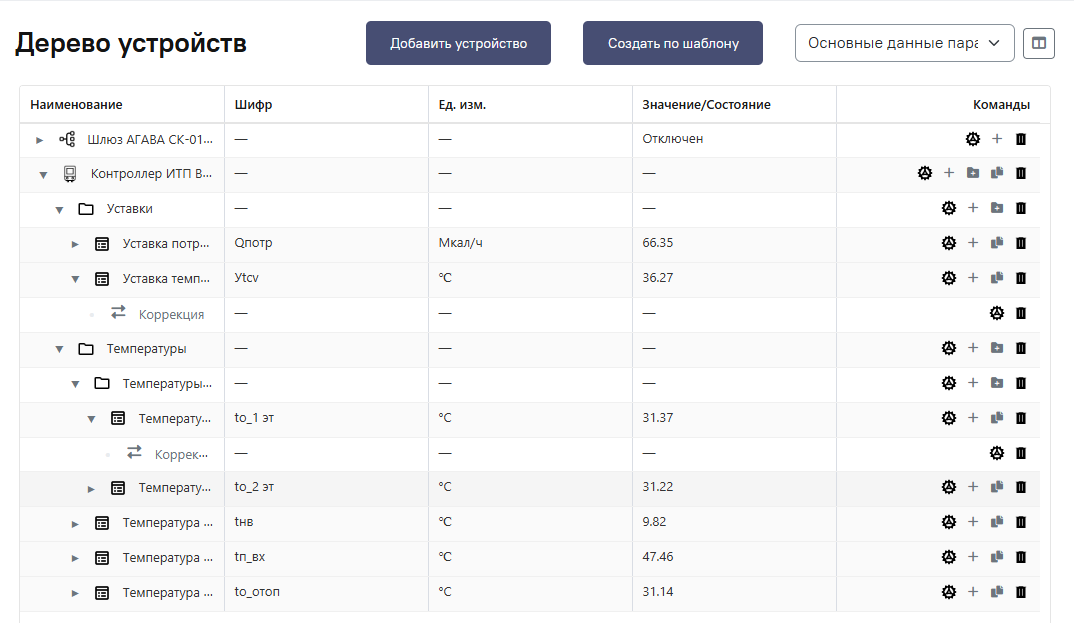This screenshot has width=1074, height=623.
Task: Click plus icon in Ytcv row
Action: pyautogui.click(x=973, y=278)
